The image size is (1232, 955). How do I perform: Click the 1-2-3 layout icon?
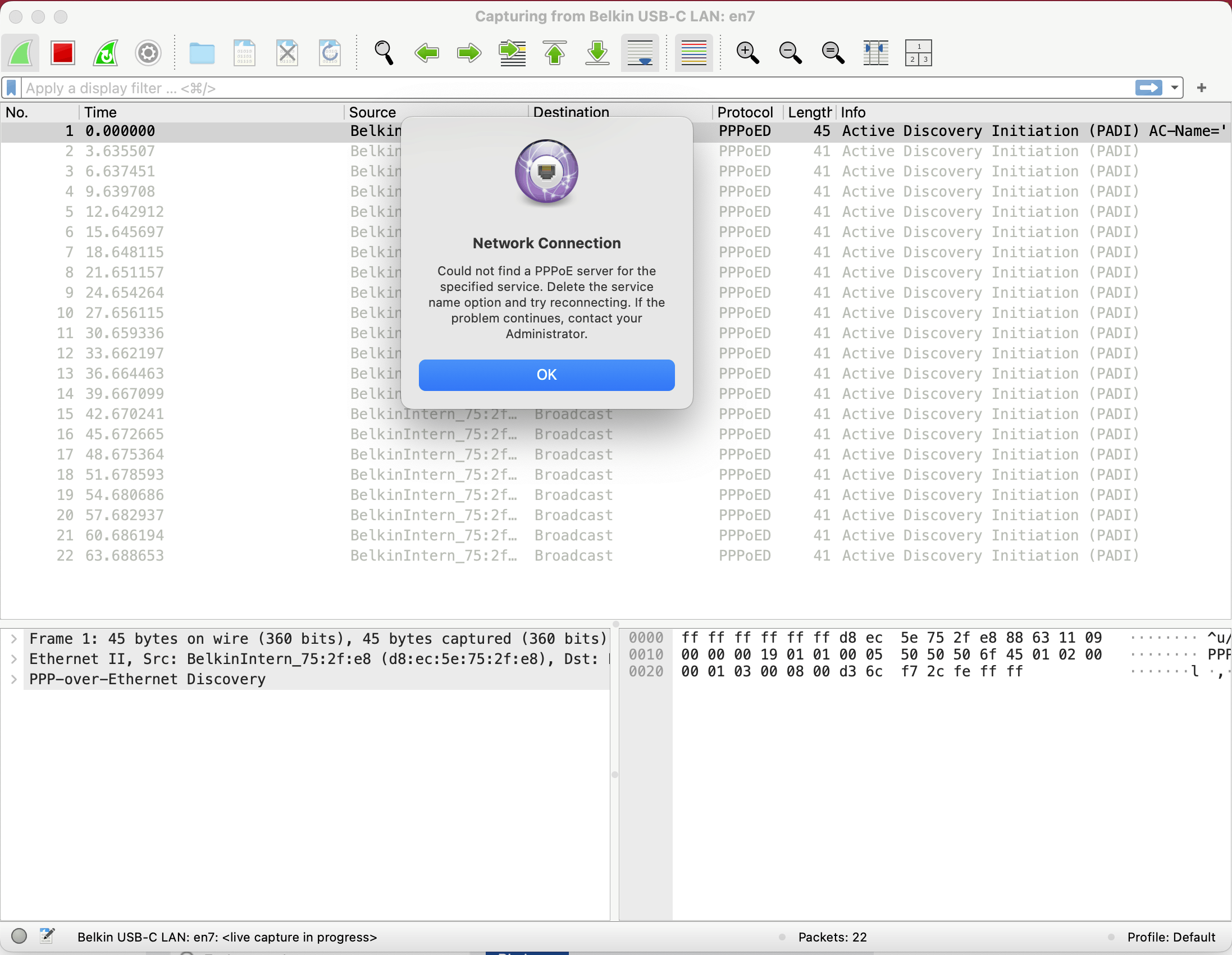918,53
